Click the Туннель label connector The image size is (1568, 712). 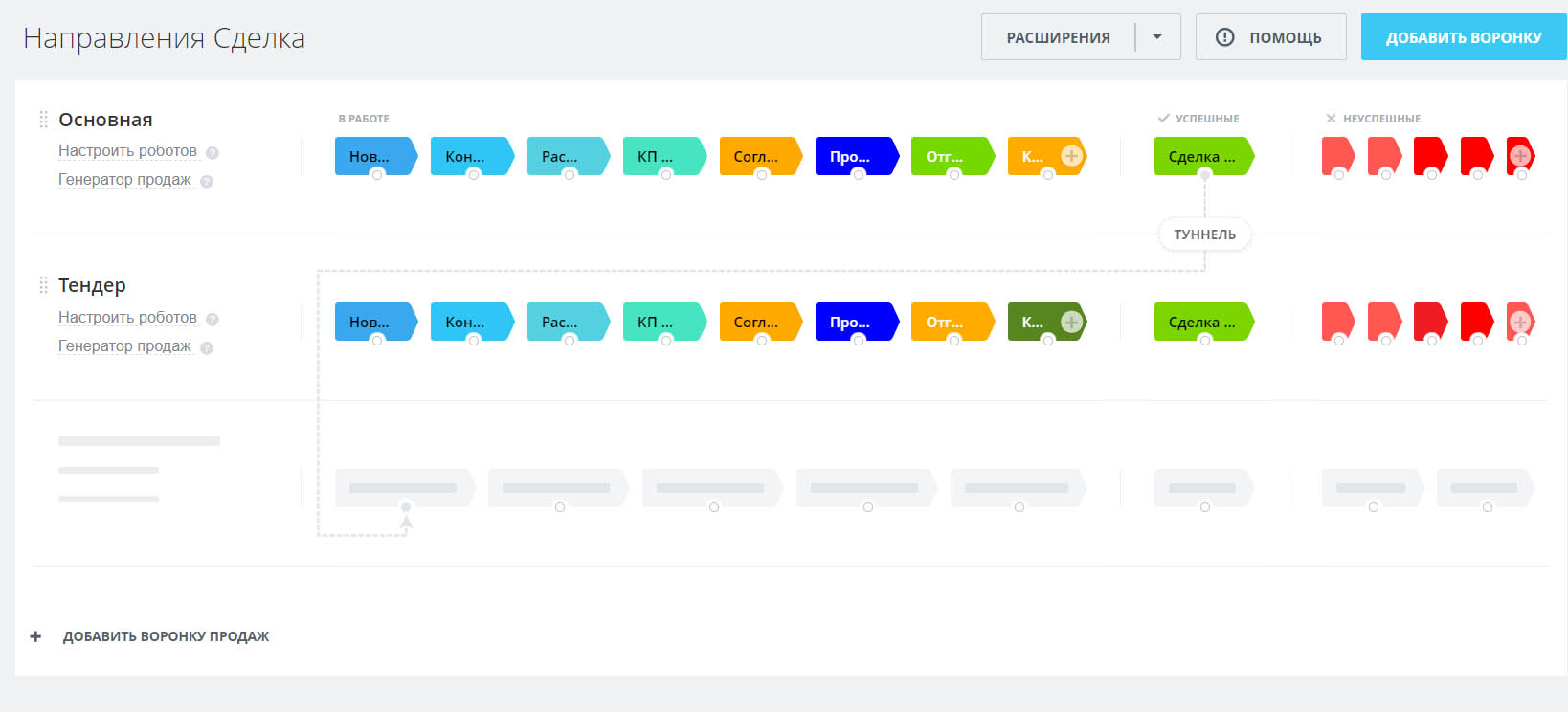[x=1204, y=234]
